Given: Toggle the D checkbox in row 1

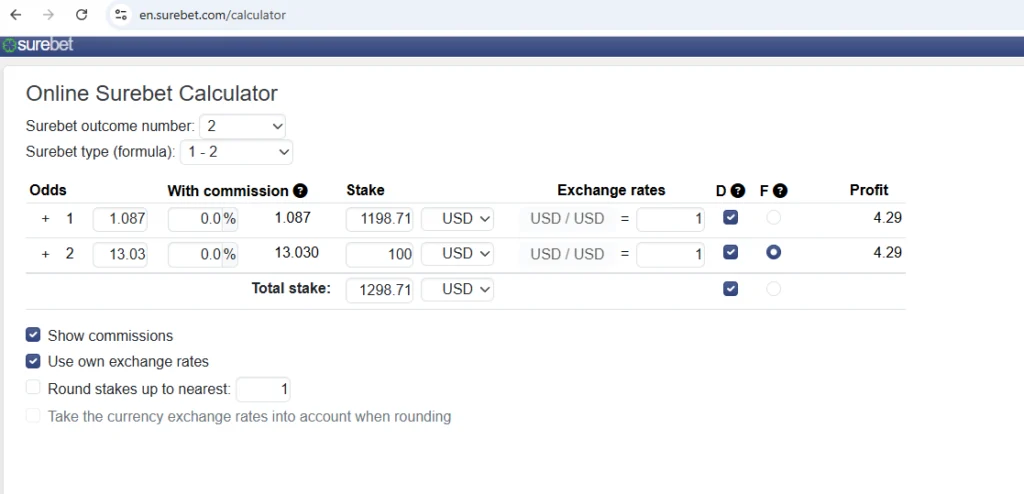Looking at the screenshot, I should pyautogui.click(x=731, y=218).
